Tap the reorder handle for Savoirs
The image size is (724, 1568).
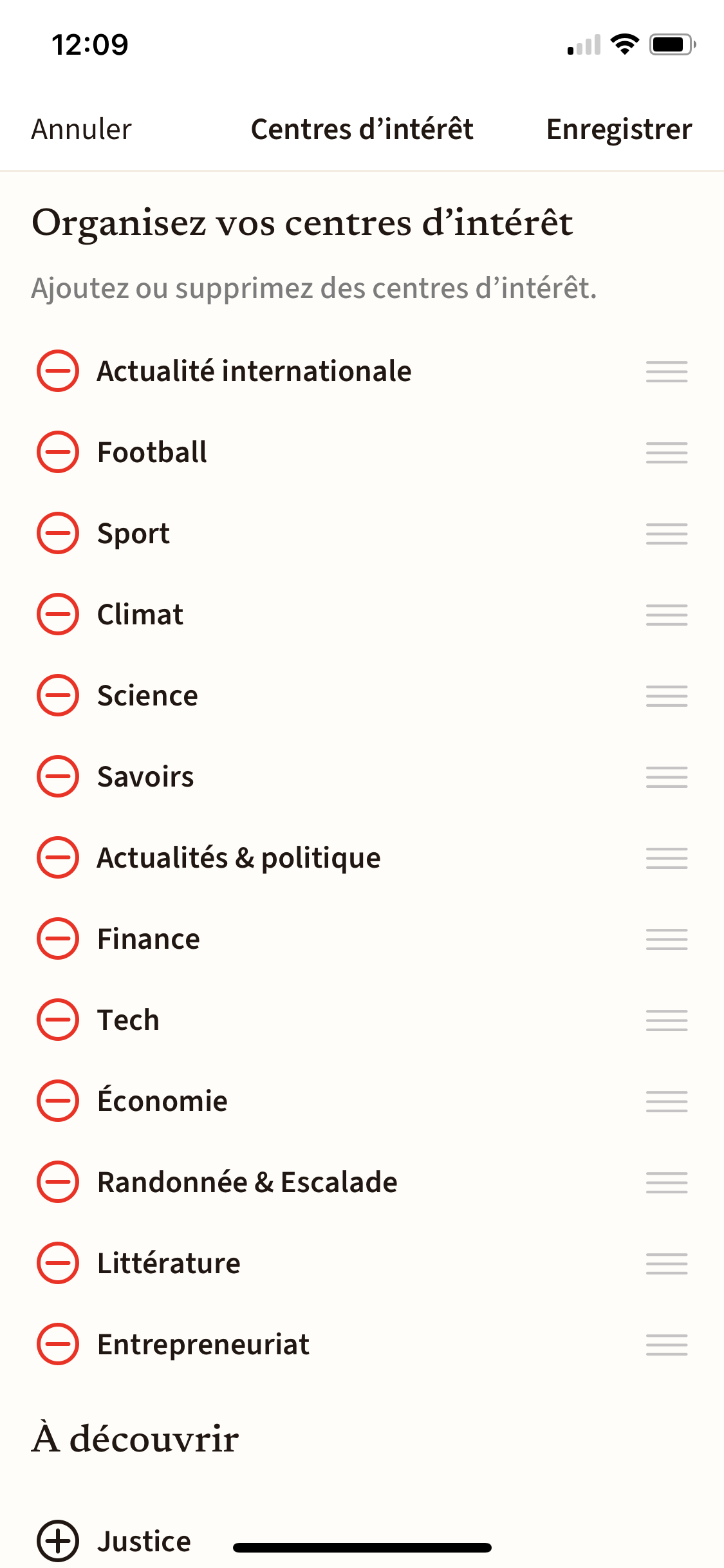click(x=667, y=777)
